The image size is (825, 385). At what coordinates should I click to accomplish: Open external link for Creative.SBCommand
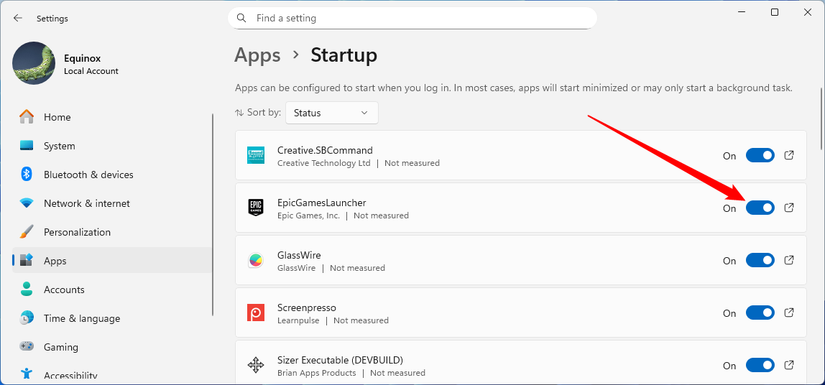pyautogui.click(x=789, y=155)
